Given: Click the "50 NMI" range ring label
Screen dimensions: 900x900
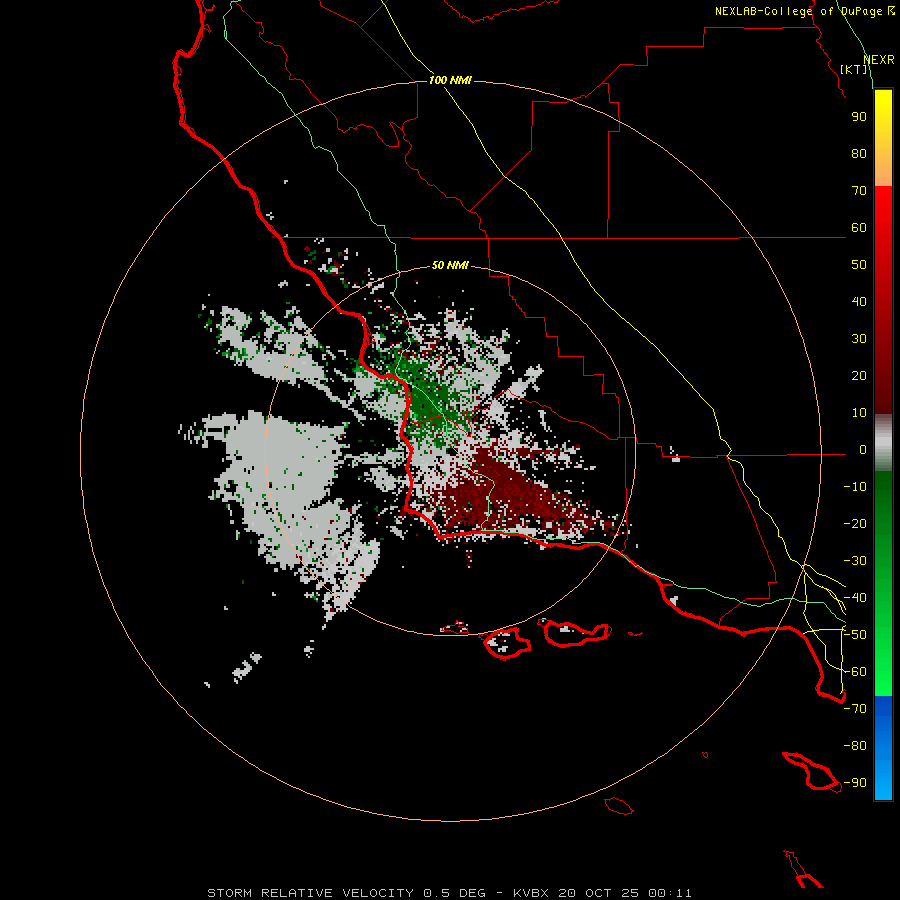Looking at the screenshot, I should coord(450,265).
